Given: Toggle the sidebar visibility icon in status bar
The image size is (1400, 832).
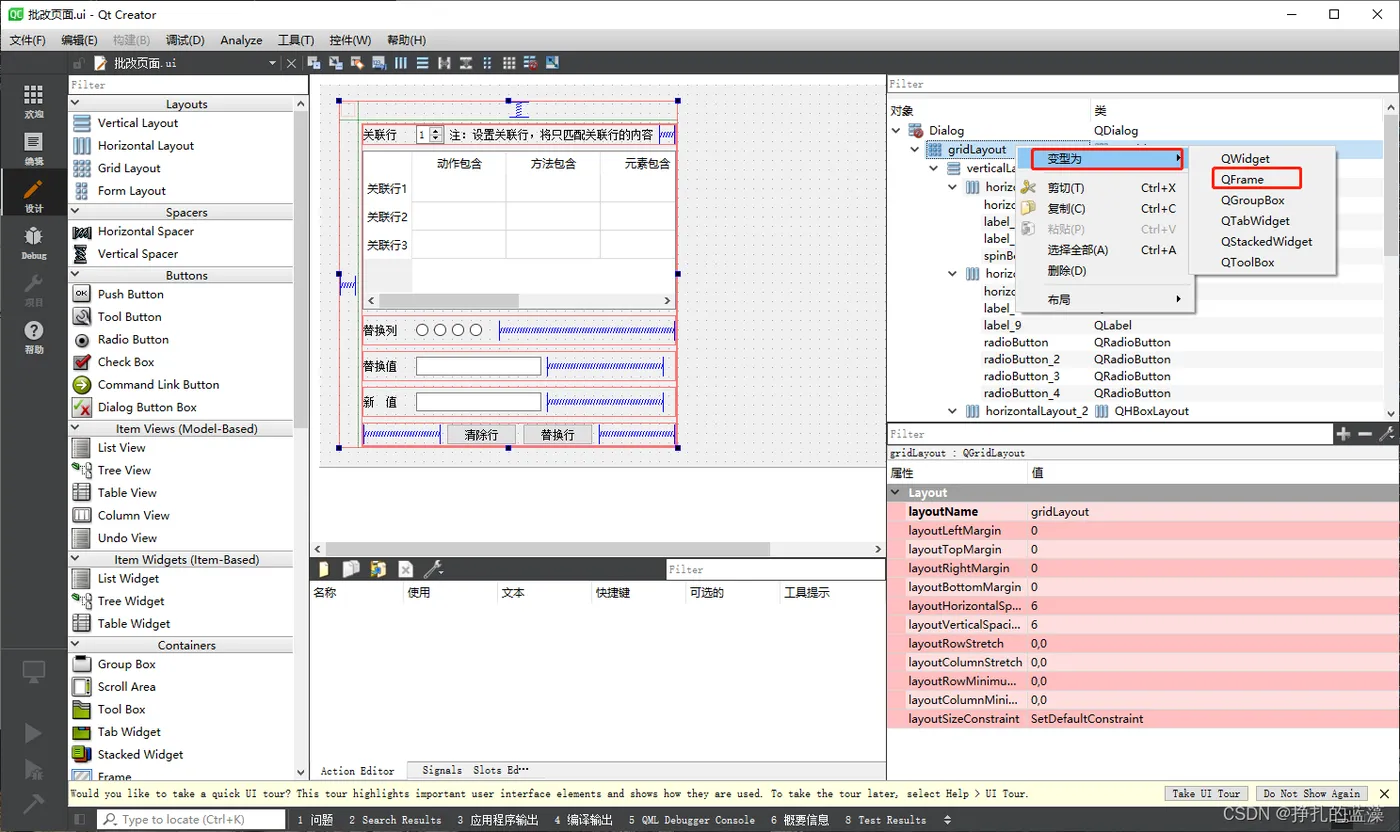Looking at the screenshot, I should [80, 820].
